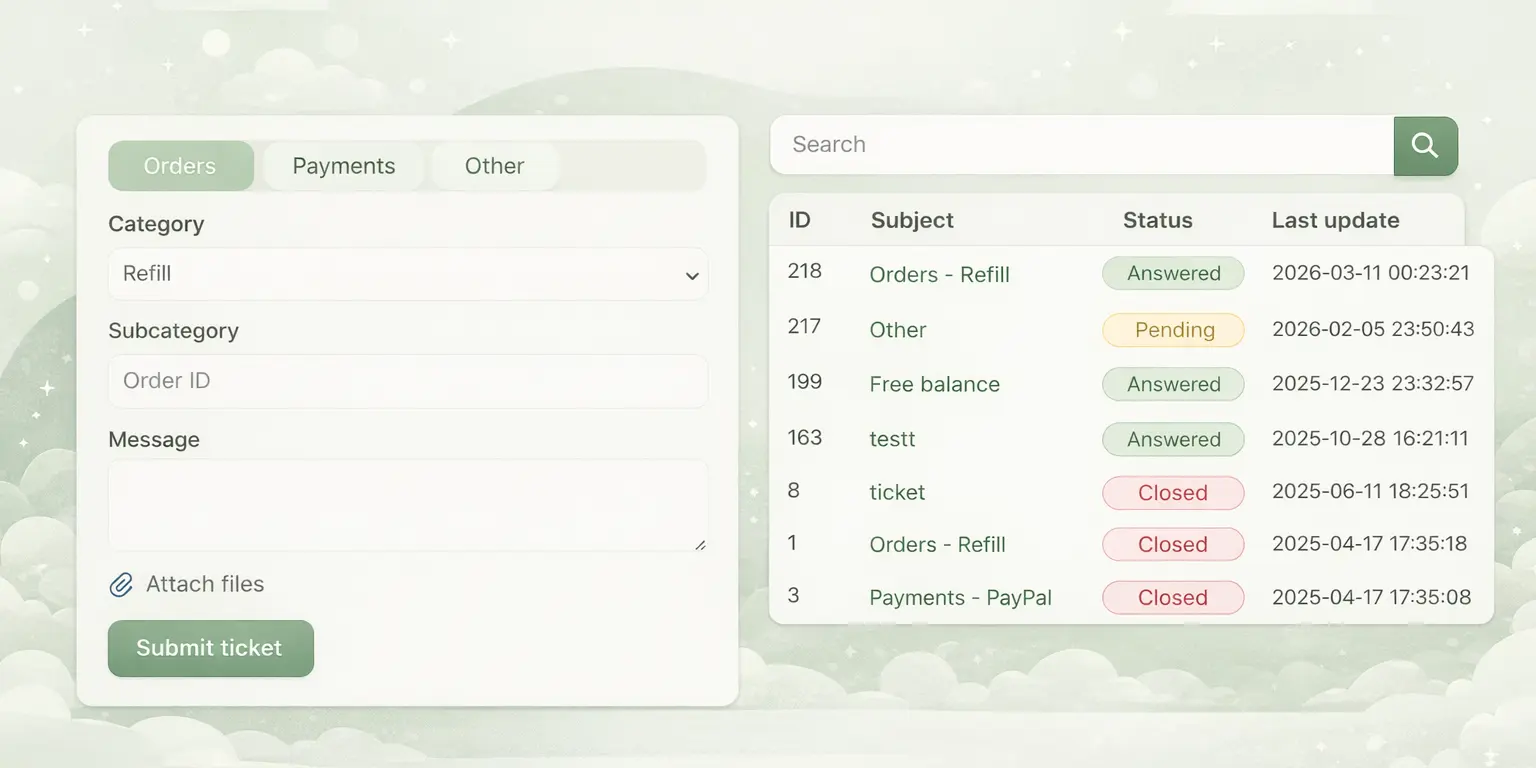This screenshot has width=1536, height=768.
Task: Click the Closed badge on ticket 8
Action: click(x=1172, y=492)
